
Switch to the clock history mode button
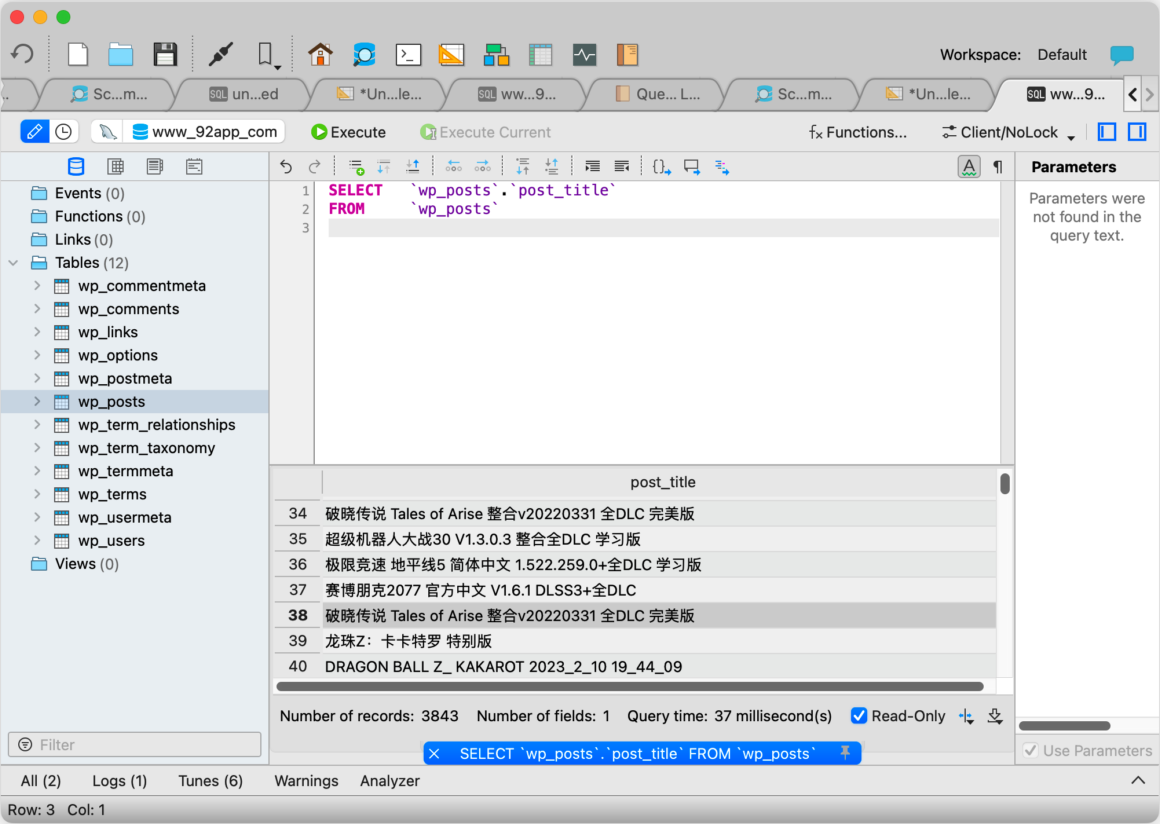[64, 132]
